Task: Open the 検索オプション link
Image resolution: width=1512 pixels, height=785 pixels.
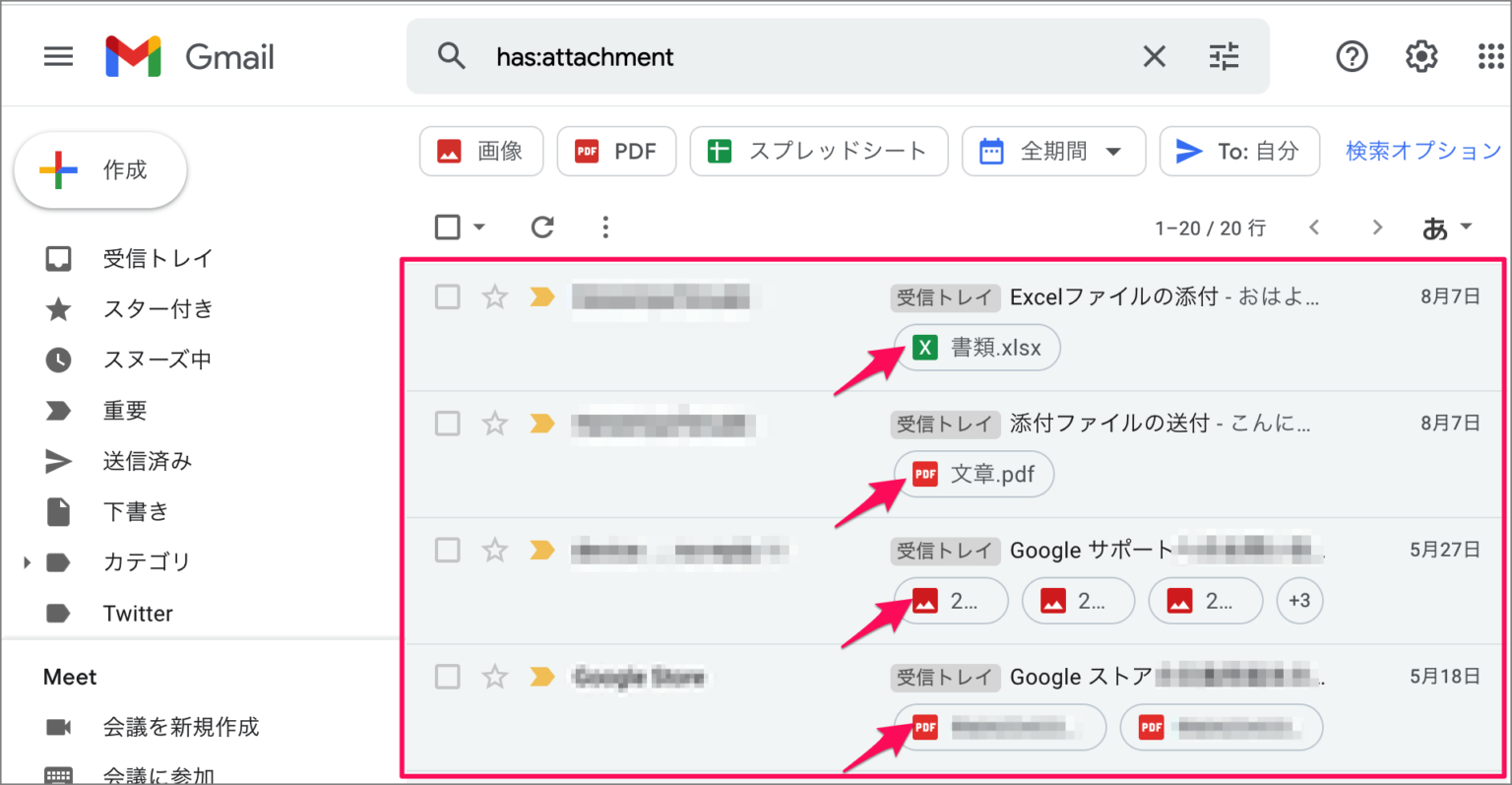Action: click(1422, 152)
